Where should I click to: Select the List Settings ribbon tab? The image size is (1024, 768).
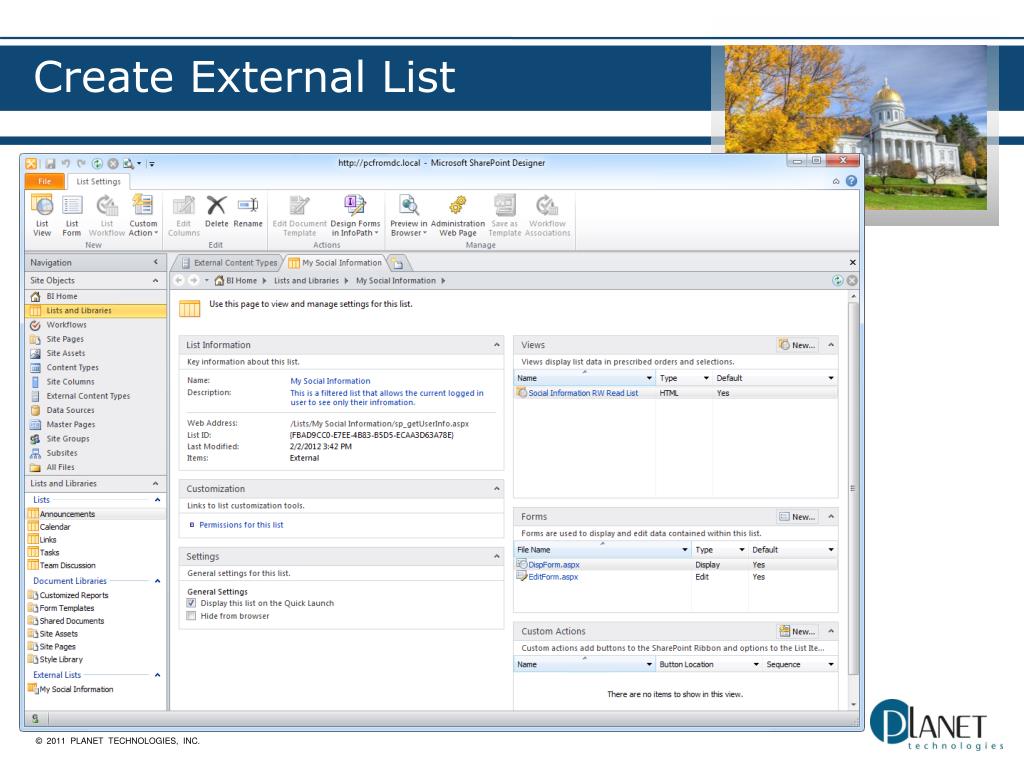99,182
